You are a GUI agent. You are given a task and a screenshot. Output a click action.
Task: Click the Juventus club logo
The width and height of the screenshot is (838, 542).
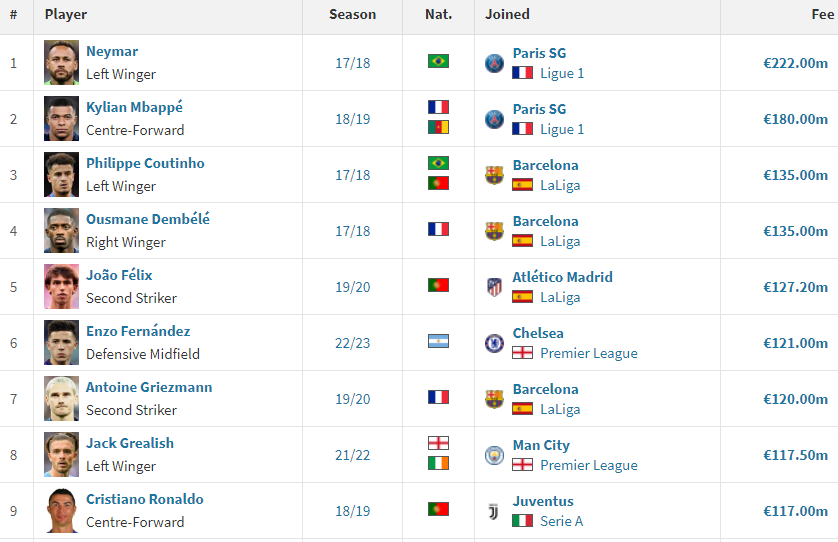pyautogui.click(x=494, y=511)
